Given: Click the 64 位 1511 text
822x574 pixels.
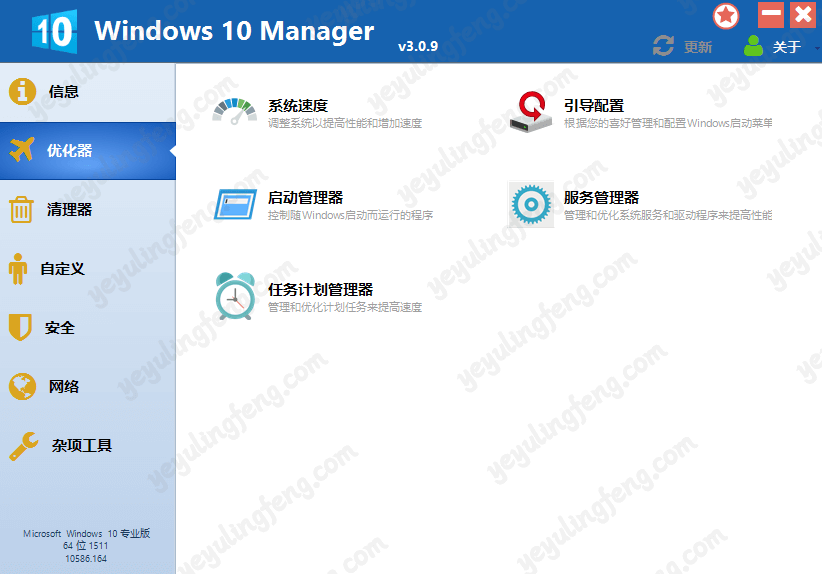Looking at the screenshot, I should point(85,546).
